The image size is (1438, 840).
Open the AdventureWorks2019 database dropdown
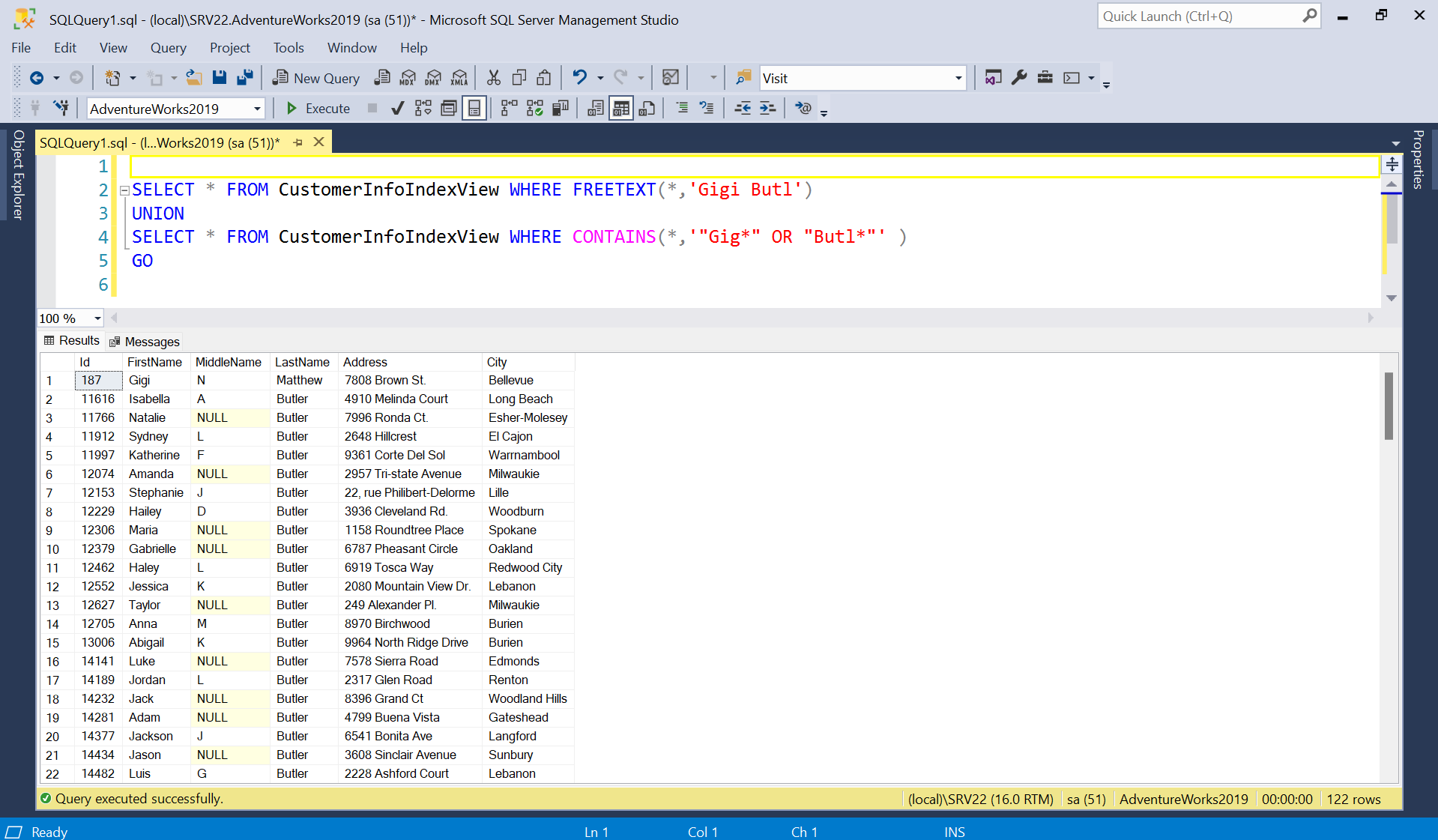[256, 108]
